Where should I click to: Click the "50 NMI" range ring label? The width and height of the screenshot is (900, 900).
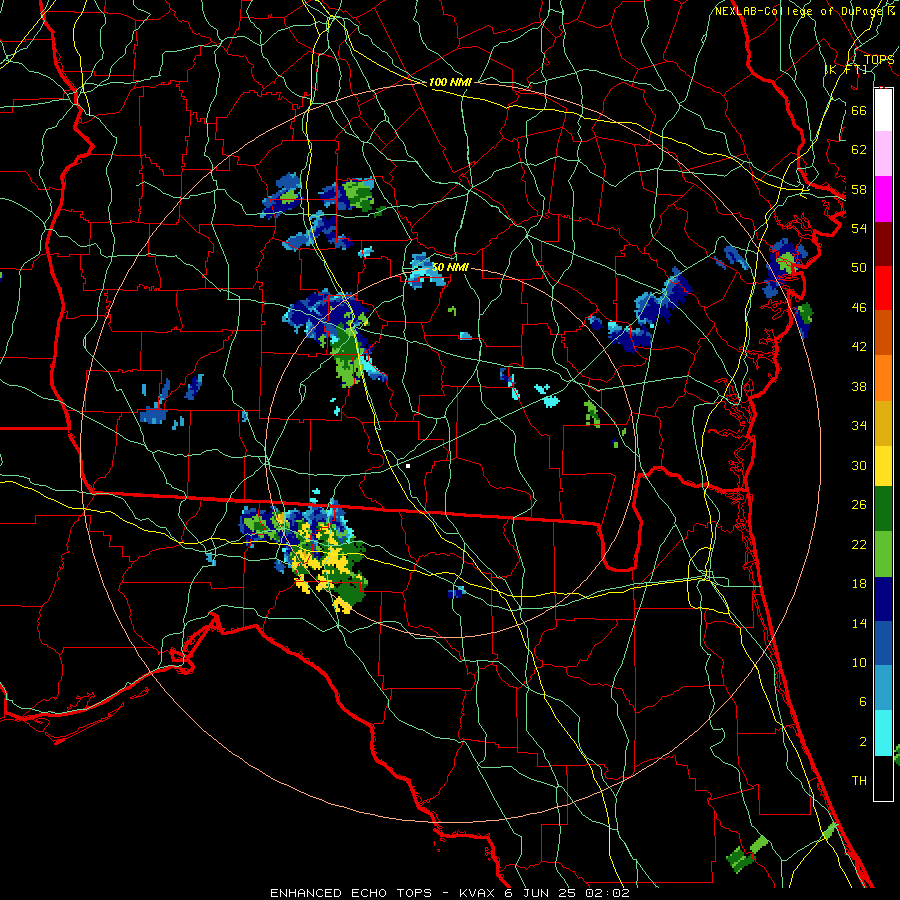point(450,267)
